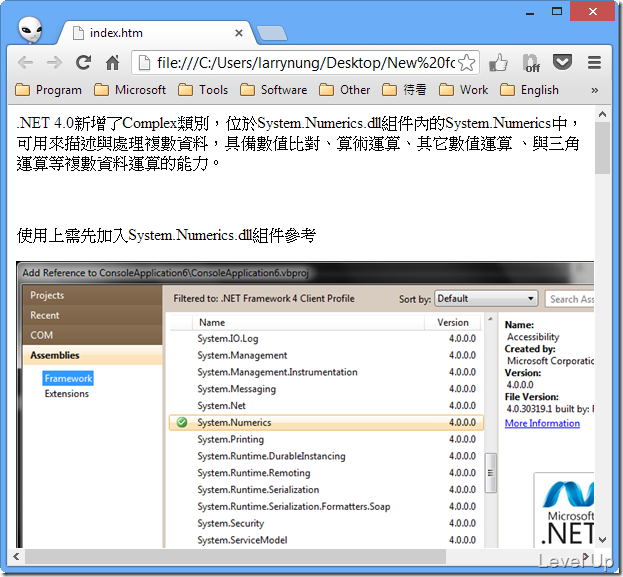Open the Software bookmarks folder
Screen dimensions: 623x577
273,90
